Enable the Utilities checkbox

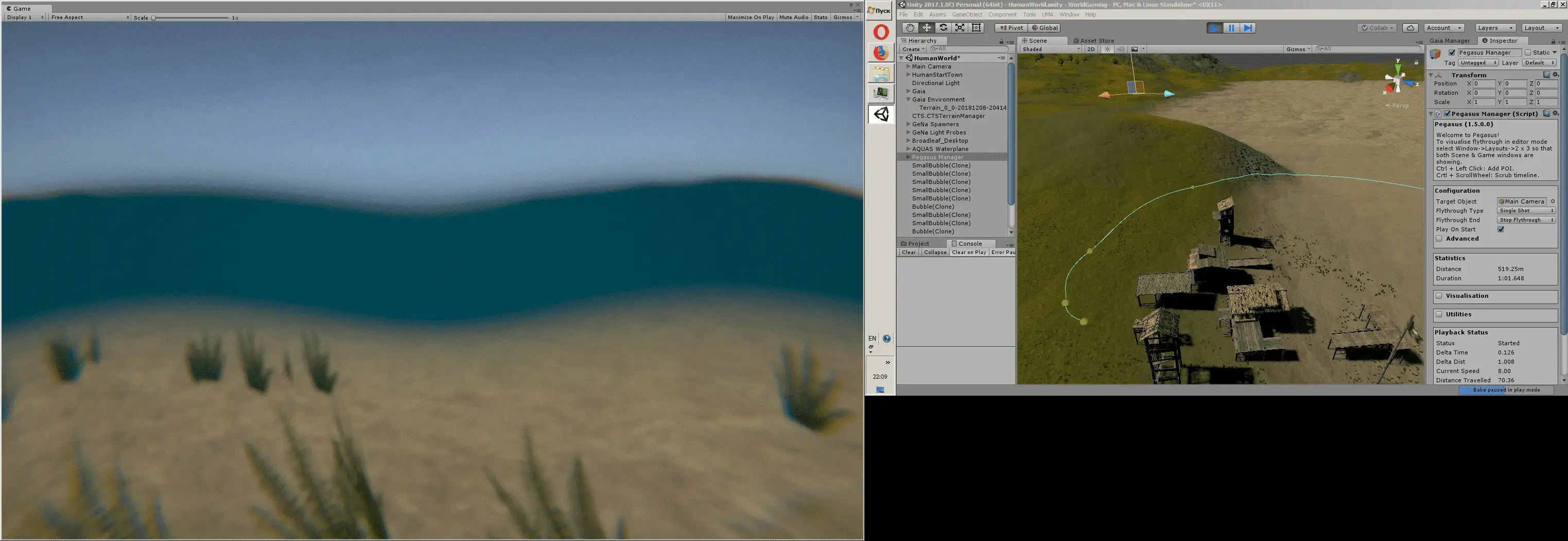point(1439,314)
